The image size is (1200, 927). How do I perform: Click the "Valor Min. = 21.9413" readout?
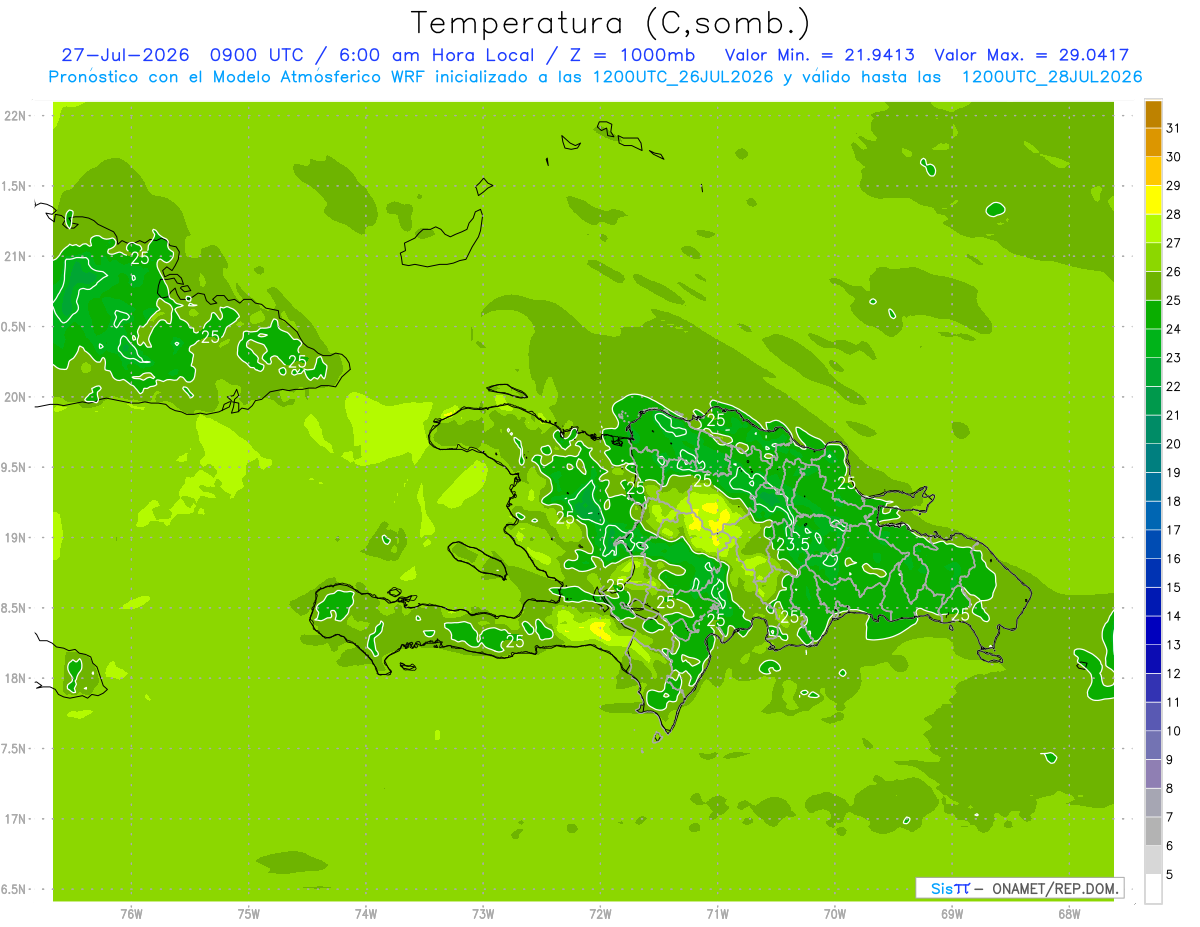coord(820,55)
